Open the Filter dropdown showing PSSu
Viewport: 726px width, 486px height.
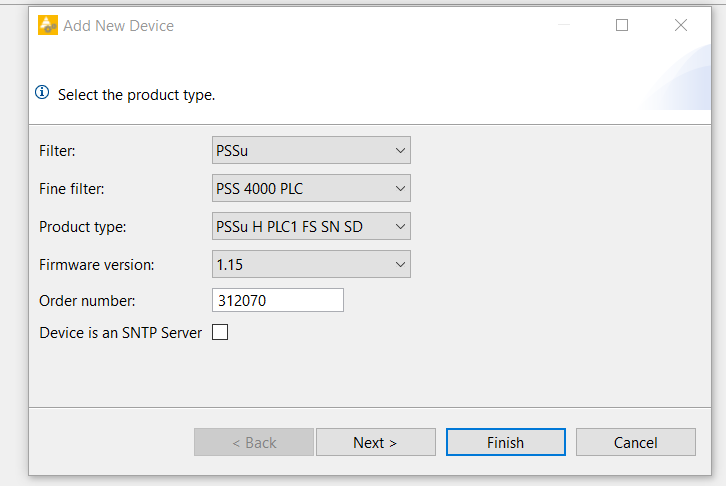[311, 150]
